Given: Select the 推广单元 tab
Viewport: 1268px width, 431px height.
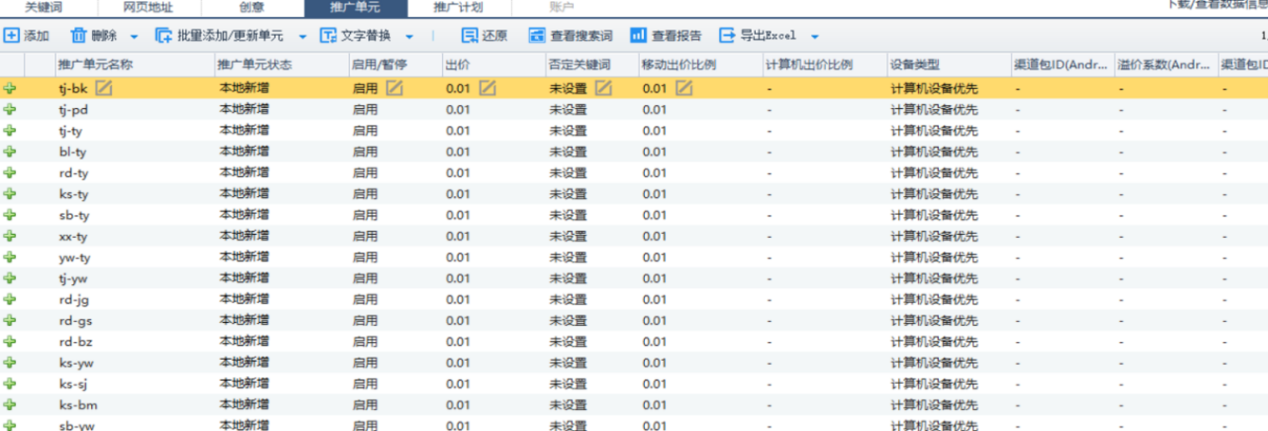Looking at the screenshot, I should [x=354, y=7].
